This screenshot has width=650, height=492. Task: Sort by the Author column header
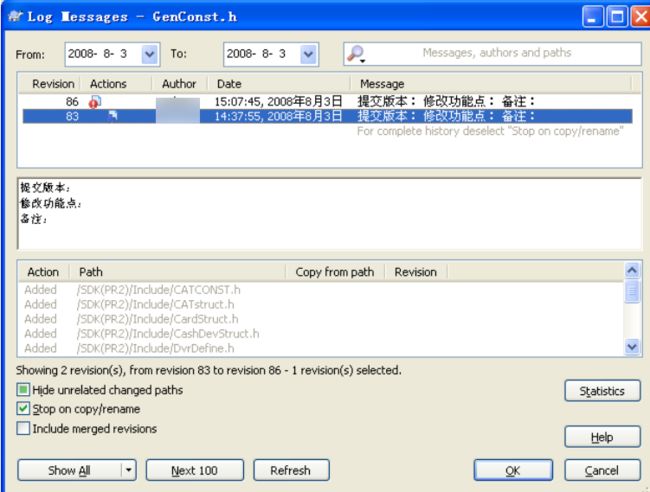coord(179,84)
